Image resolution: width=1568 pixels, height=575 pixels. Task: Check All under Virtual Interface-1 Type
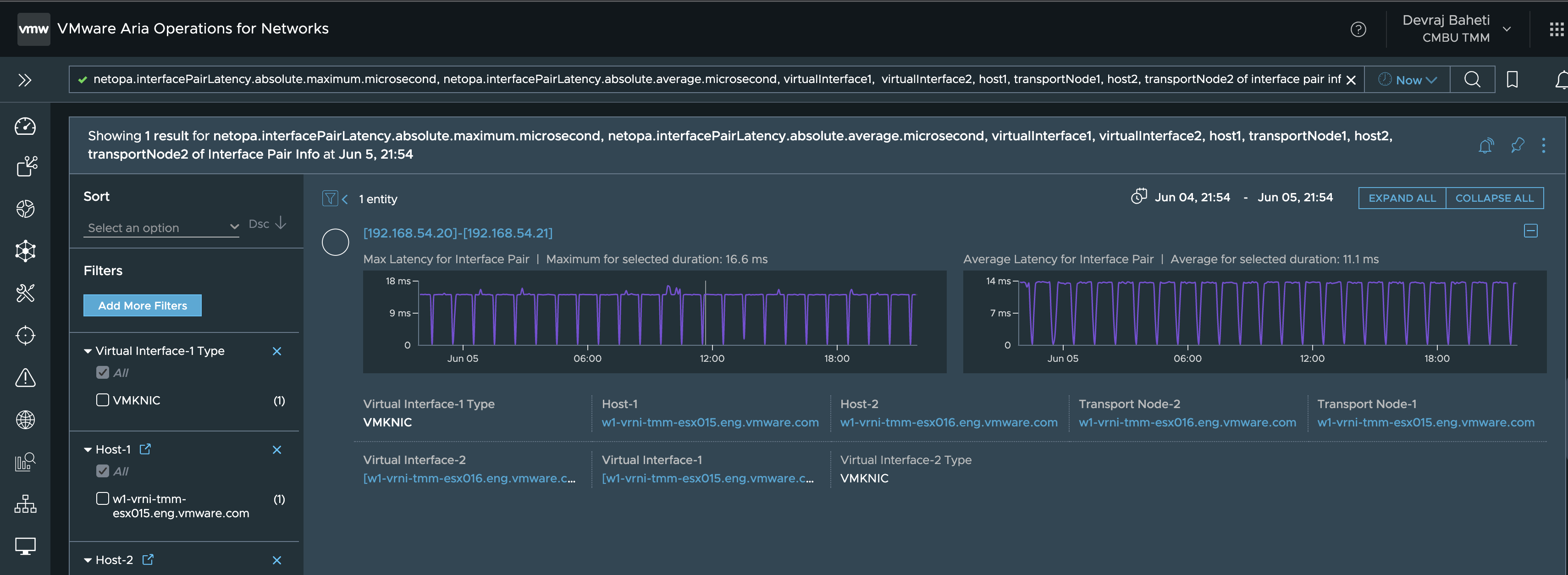pos(103,372)
